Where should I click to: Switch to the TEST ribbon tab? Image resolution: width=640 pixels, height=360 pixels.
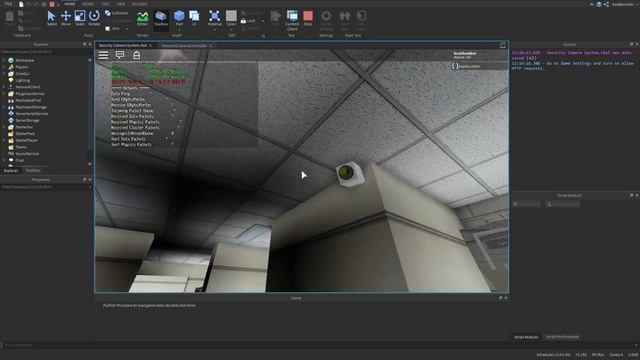click(x=106, y=4)
